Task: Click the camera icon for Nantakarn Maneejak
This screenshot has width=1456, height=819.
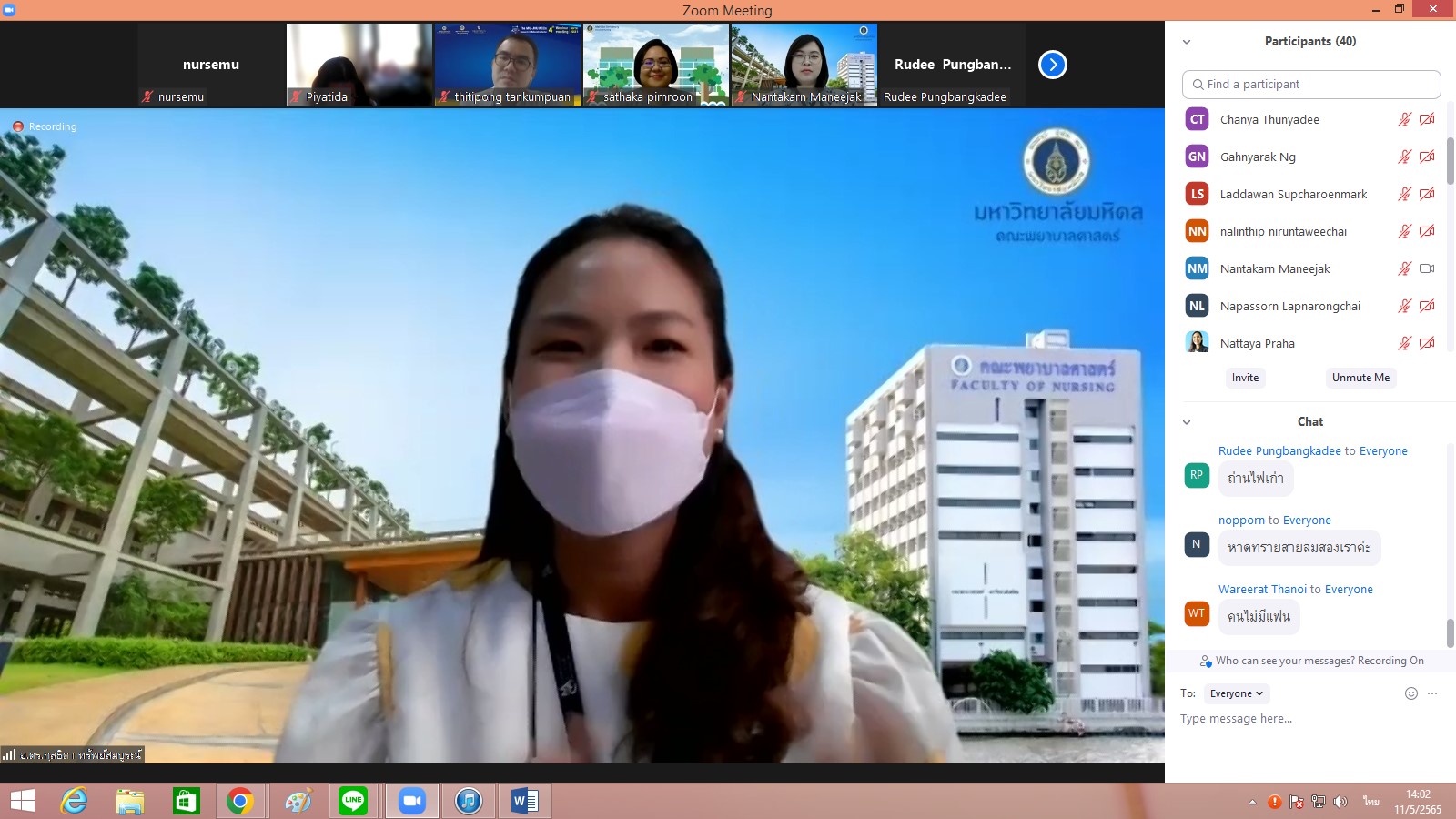Action: pyautogui.click(x=1427, y=268)
